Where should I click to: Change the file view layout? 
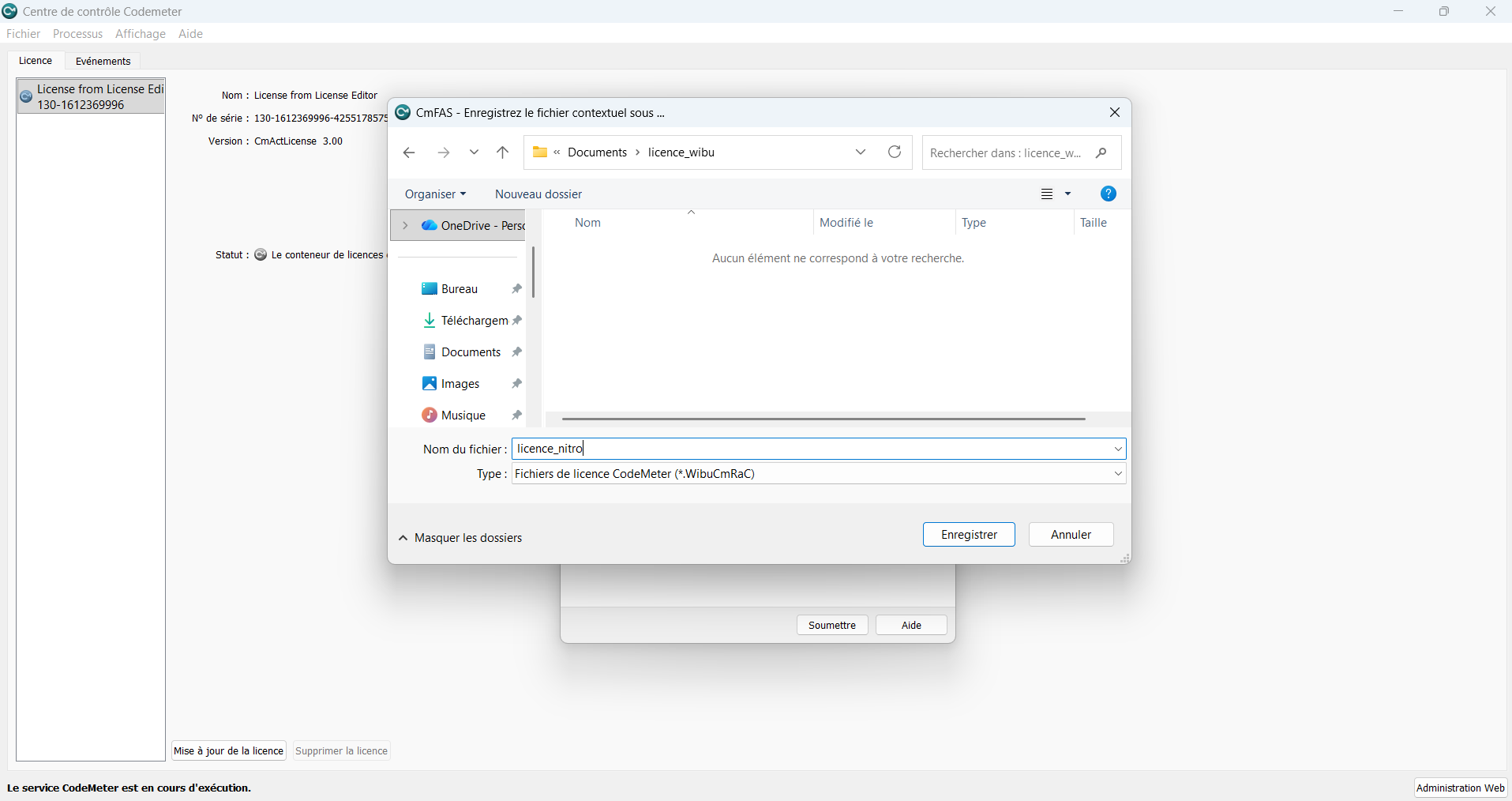(x=1047, y=194)
